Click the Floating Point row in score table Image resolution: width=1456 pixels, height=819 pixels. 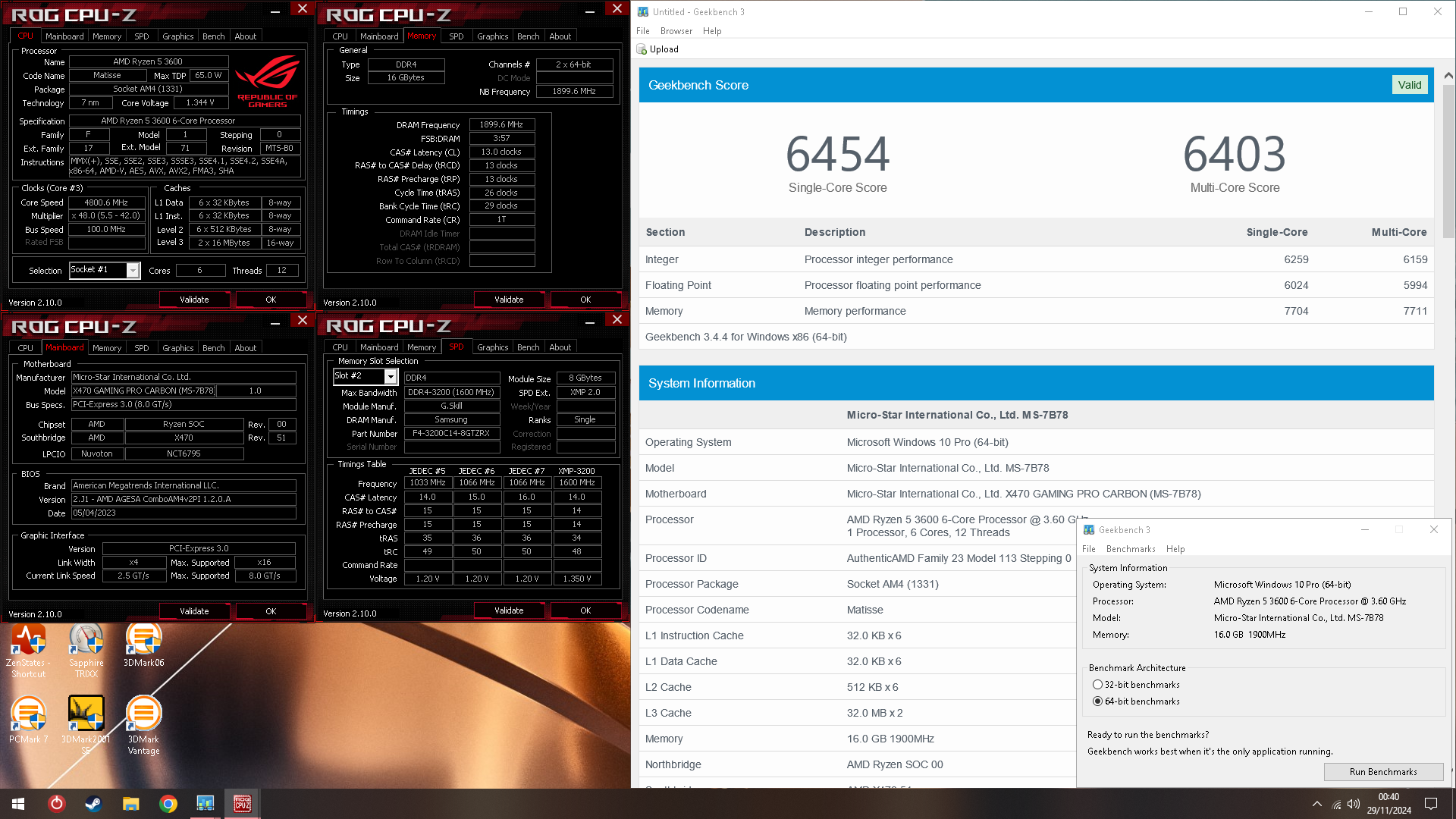pyautogui.click(x=1036, y=285)
